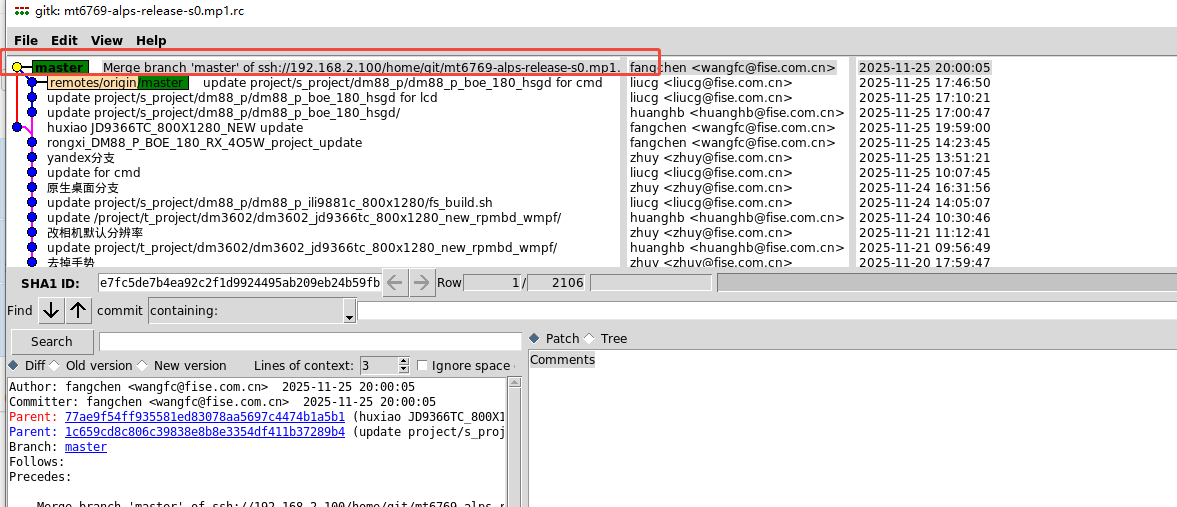Click date '2025-11-25 17:46:50'
The height and width of the screenshot is (507, 1177).
(925, 83)
